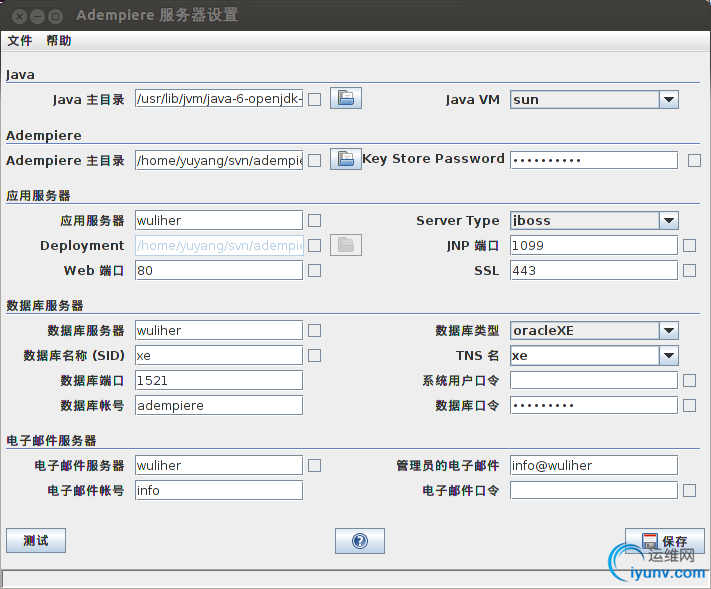Tick the 电子邮件口令 checkbox

point(689,490)
